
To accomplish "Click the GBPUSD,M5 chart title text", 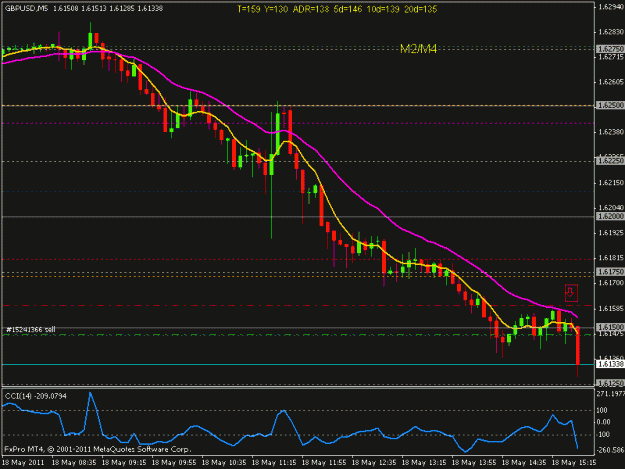I will point(26,8).
